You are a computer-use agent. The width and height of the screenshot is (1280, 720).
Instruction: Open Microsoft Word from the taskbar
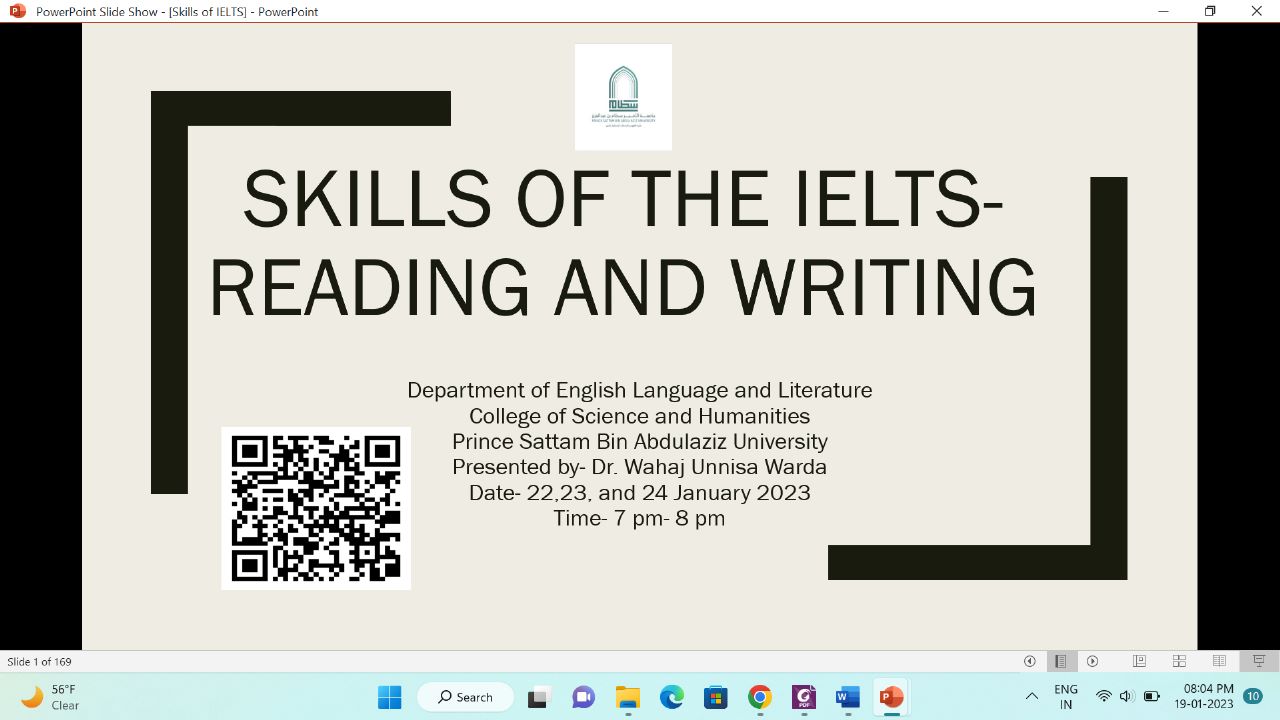(847, 697)
